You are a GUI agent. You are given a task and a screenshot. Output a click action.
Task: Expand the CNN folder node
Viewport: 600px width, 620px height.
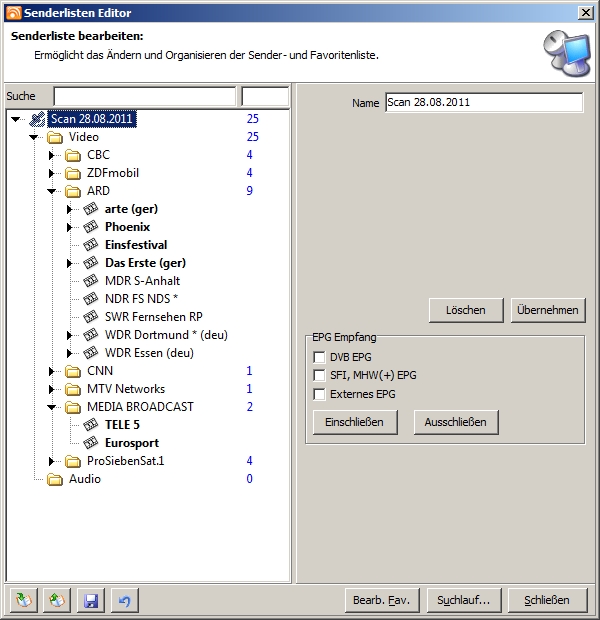(51, 371)
